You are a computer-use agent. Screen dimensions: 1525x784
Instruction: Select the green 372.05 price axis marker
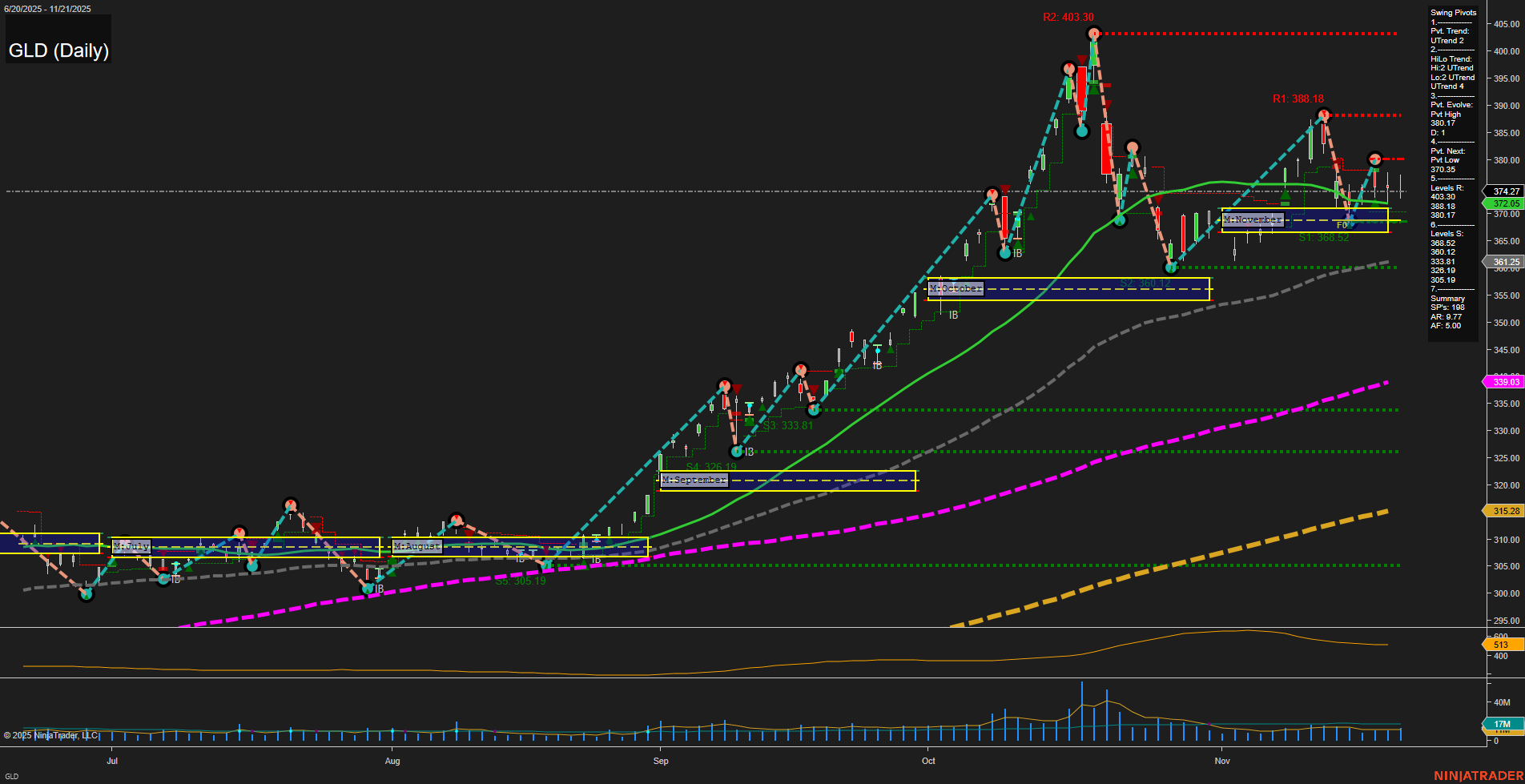click(x=1505, y=203)
